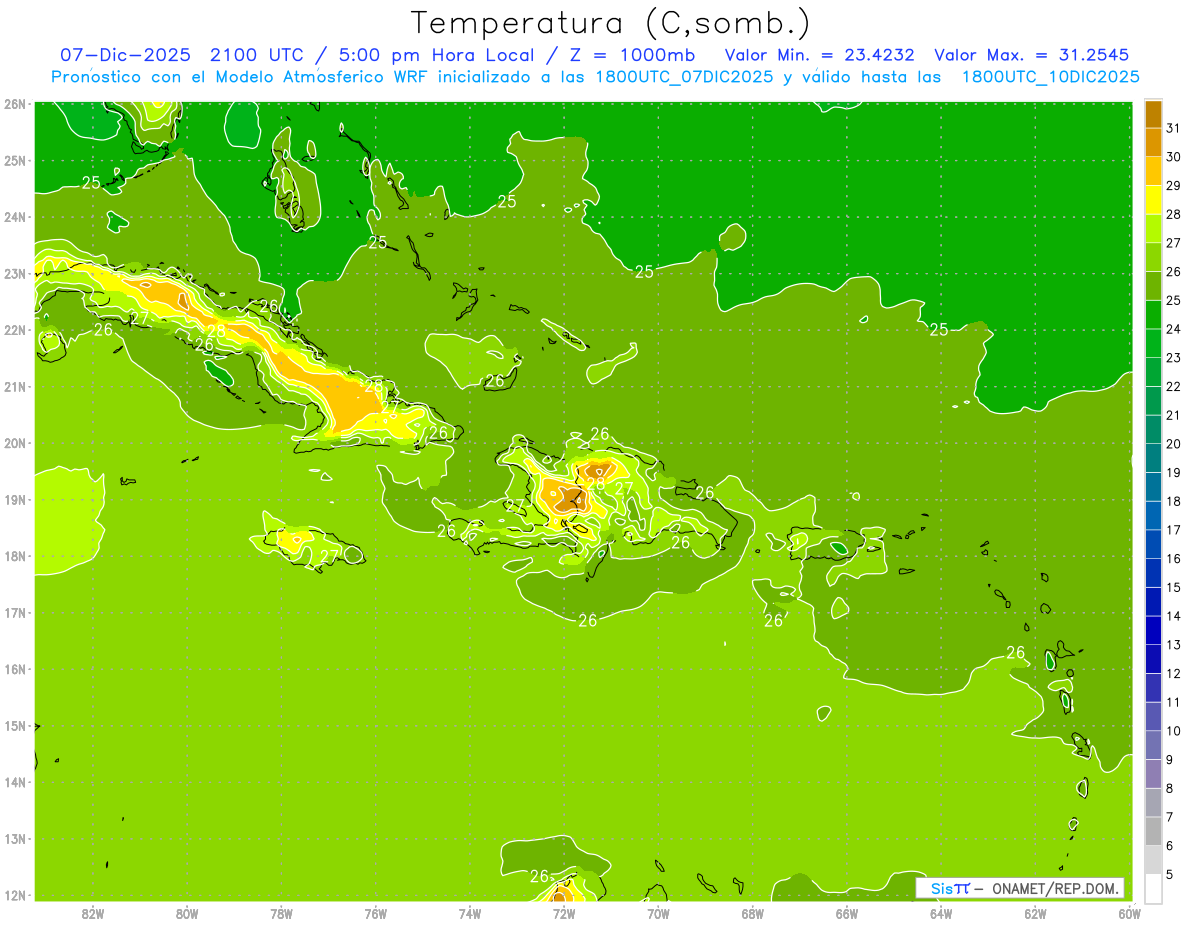
Task: Click the '2100 UTC' time text
Action: coord(257,55)
